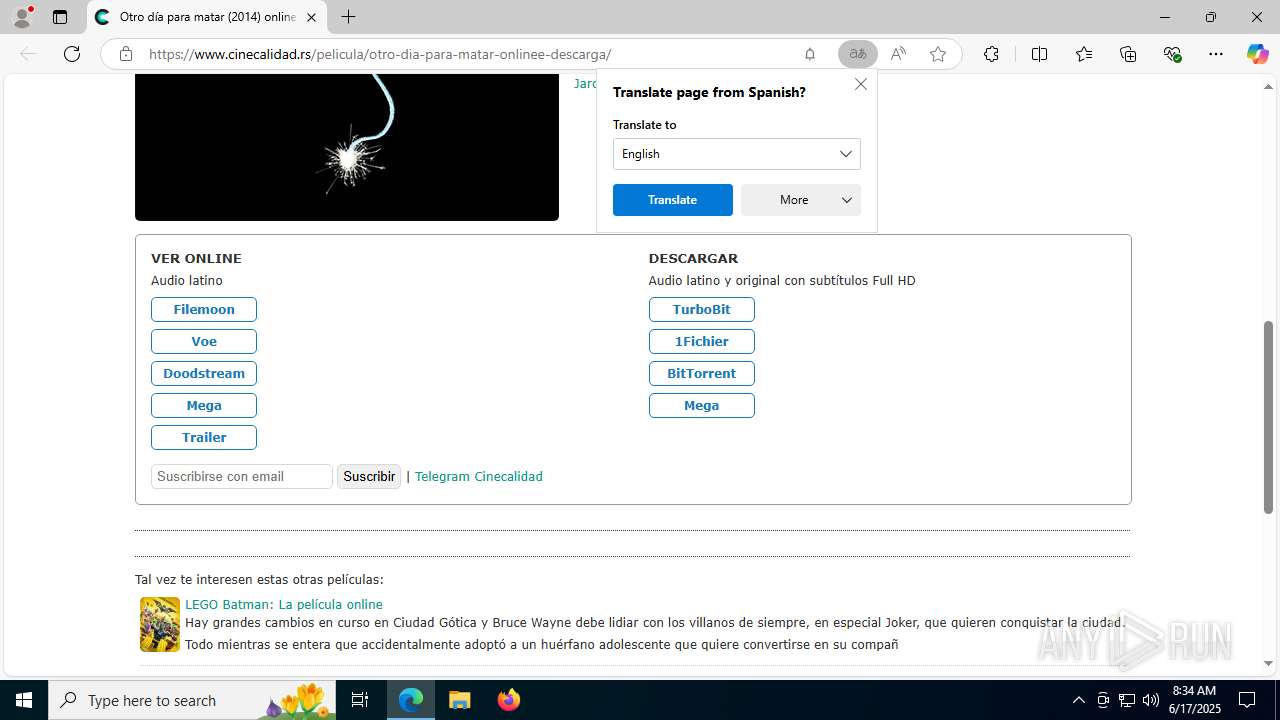Add this page to favorites star
1280x720 pixels.
click(x=938, y=54)
